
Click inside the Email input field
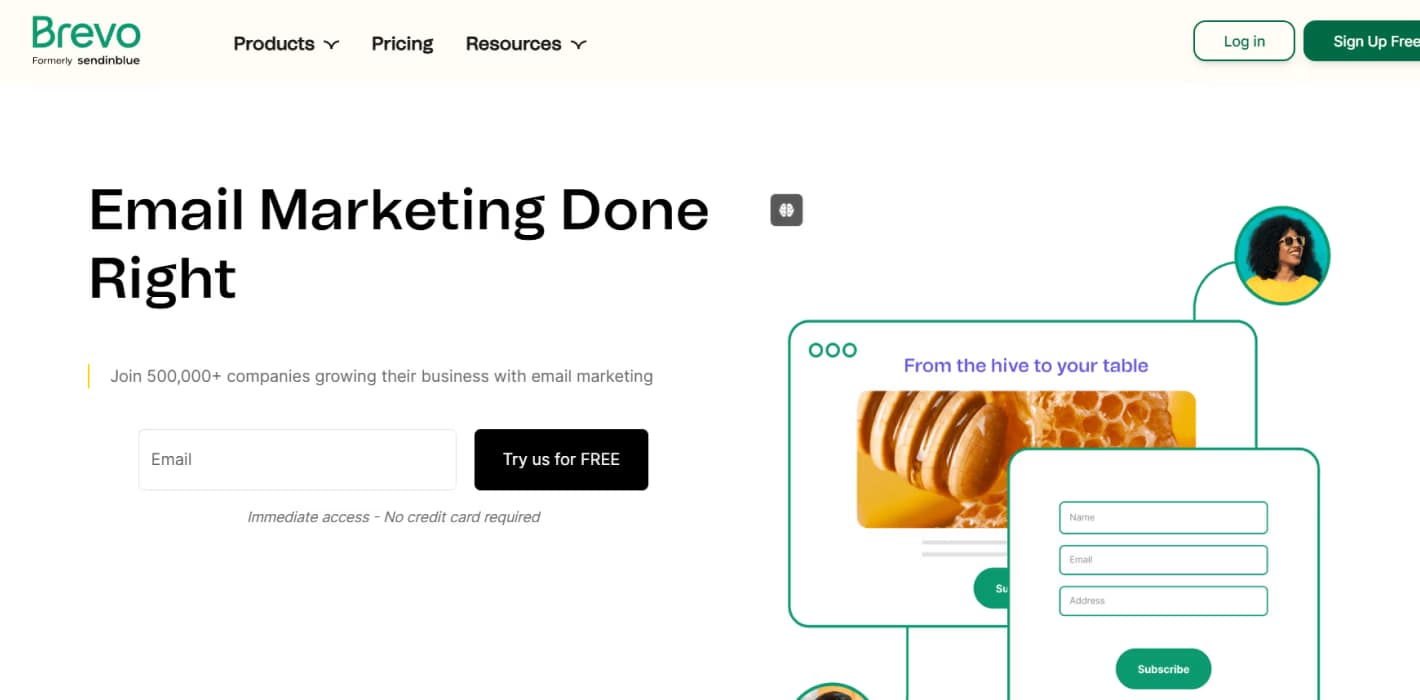pyautogui.click(x=297, y=459)
